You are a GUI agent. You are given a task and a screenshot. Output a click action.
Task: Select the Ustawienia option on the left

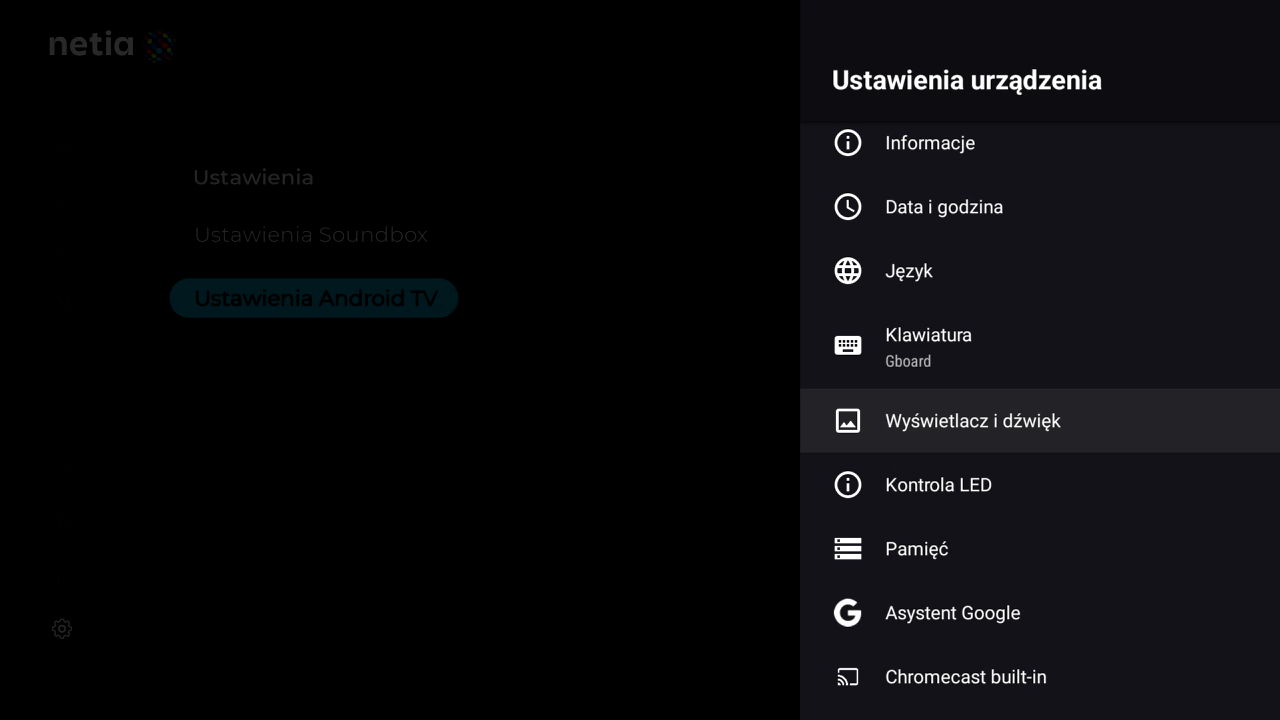[253, 177]
